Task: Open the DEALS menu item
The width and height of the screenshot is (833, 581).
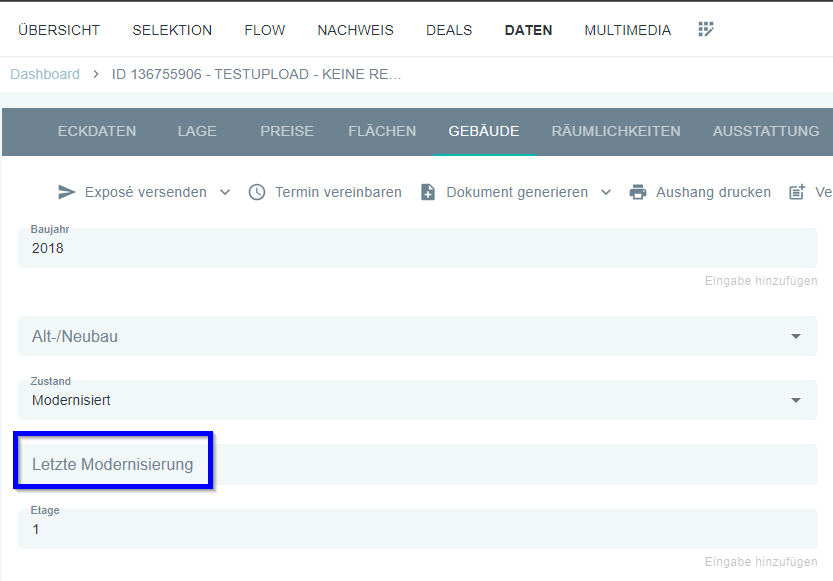Action: coord(449,30)
